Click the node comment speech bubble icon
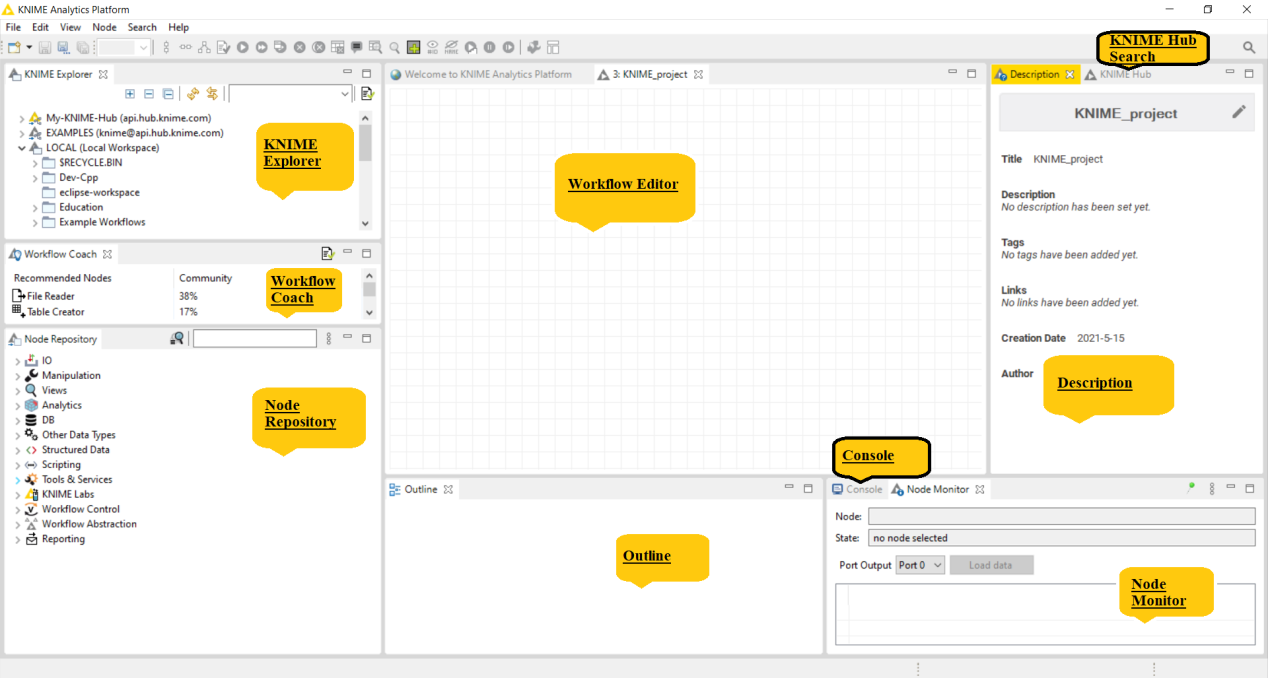Image resolution: width=1268 pixels, height=678 pixels. (357, 47)
